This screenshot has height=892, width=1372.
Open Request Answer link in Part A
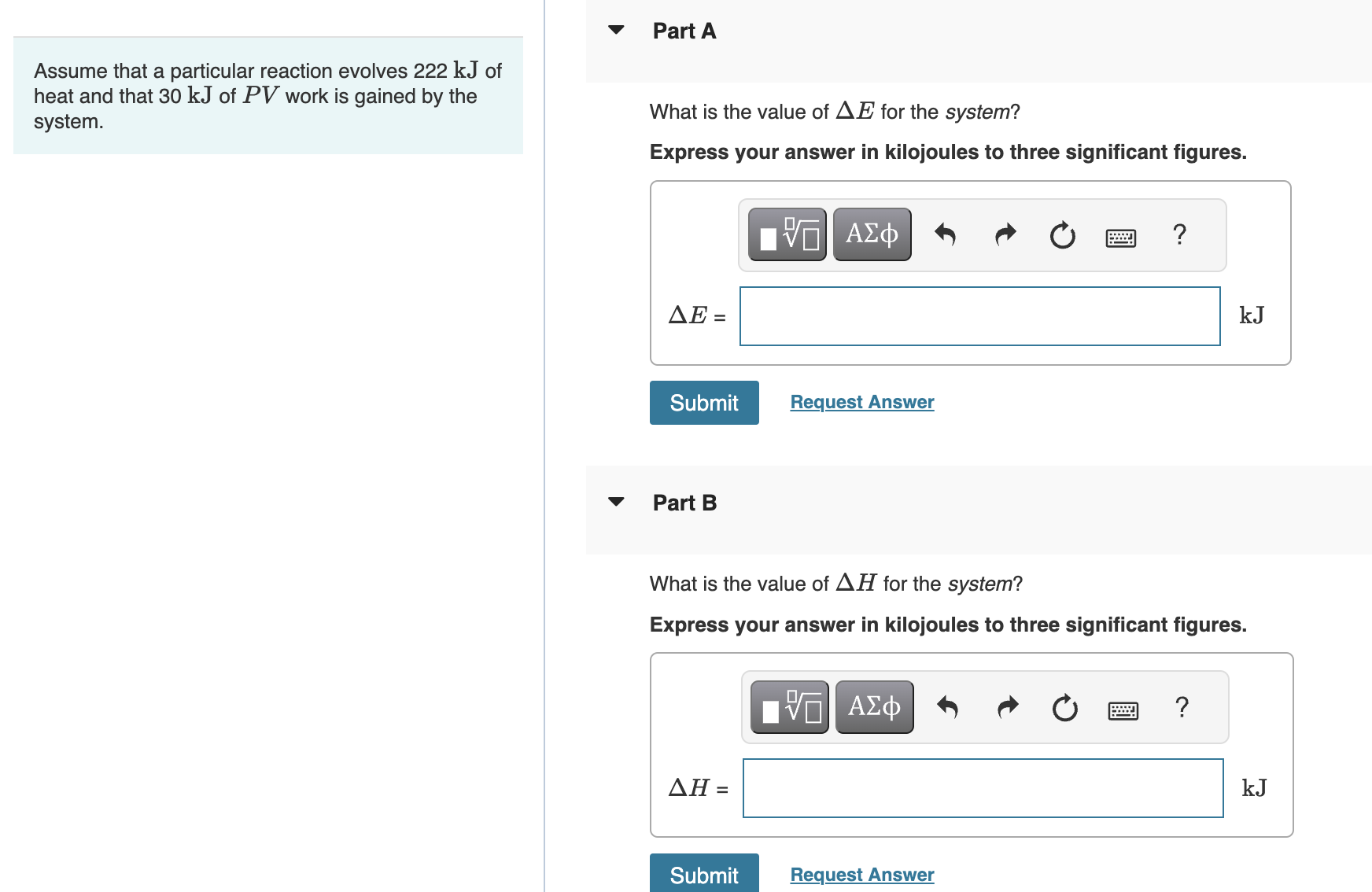(x=861, y=401)
